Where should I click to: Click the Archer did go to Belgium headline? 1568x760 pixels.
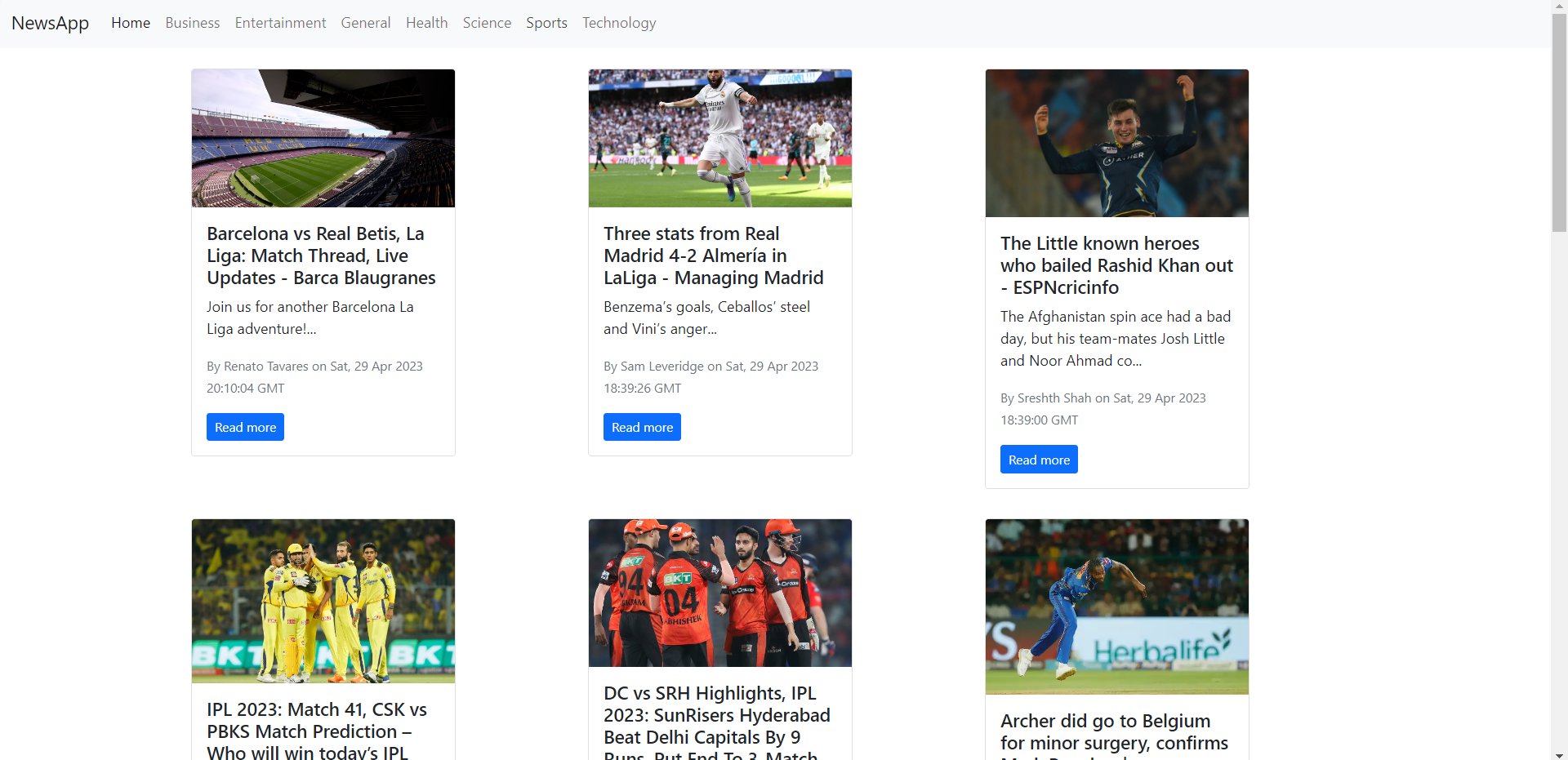pyautogui.click(x=1114, y=735)
